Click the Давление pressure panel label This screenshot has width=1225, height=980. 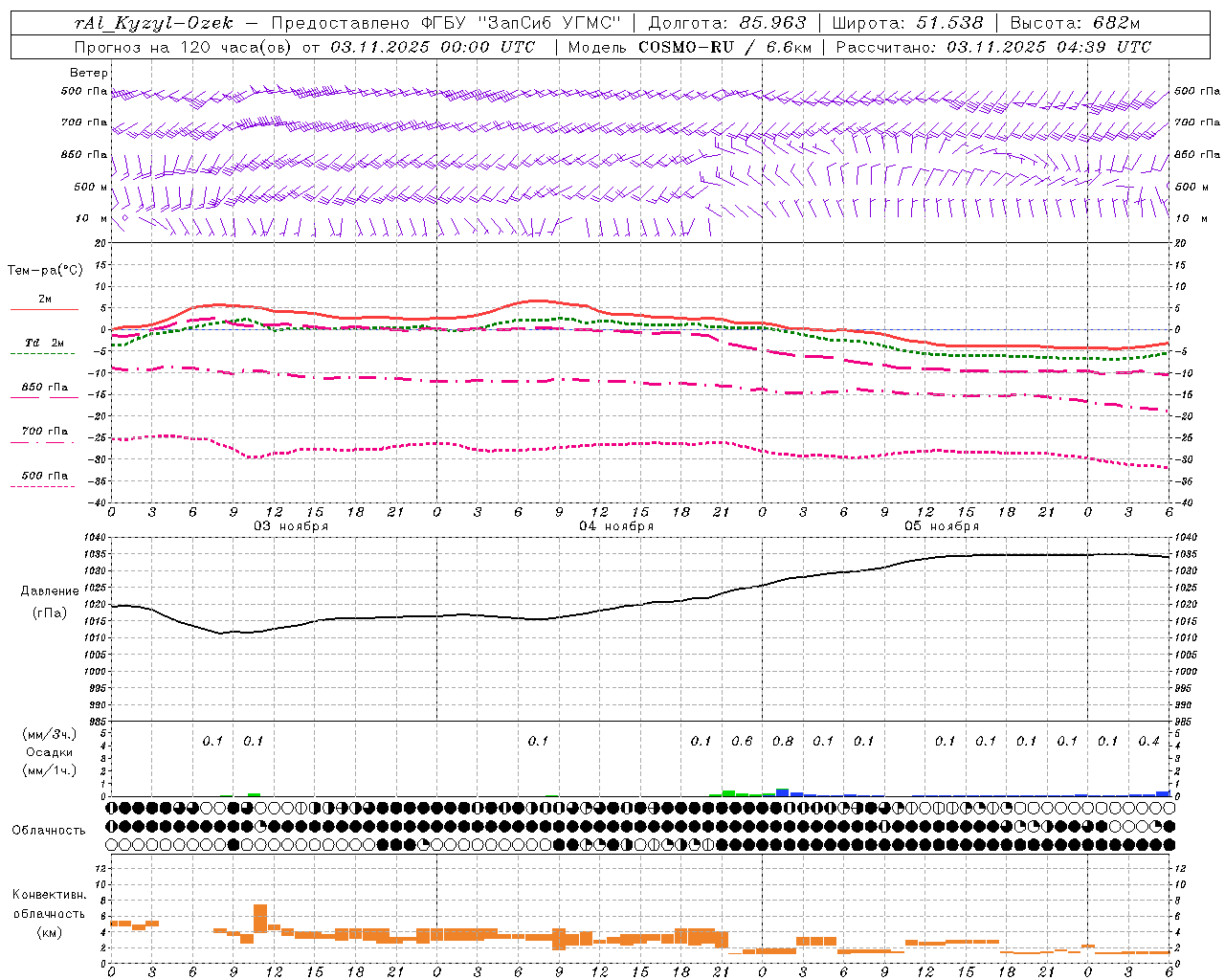[50, 591]
